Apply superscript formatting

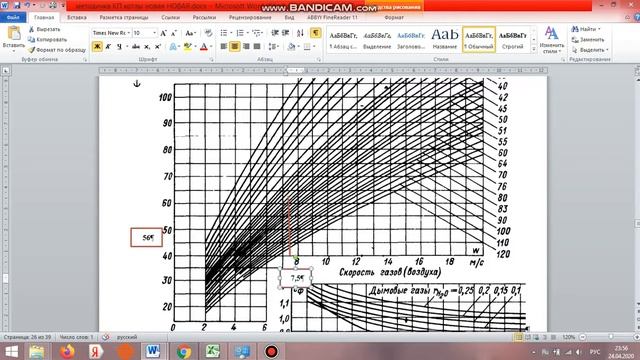(158, 47)
